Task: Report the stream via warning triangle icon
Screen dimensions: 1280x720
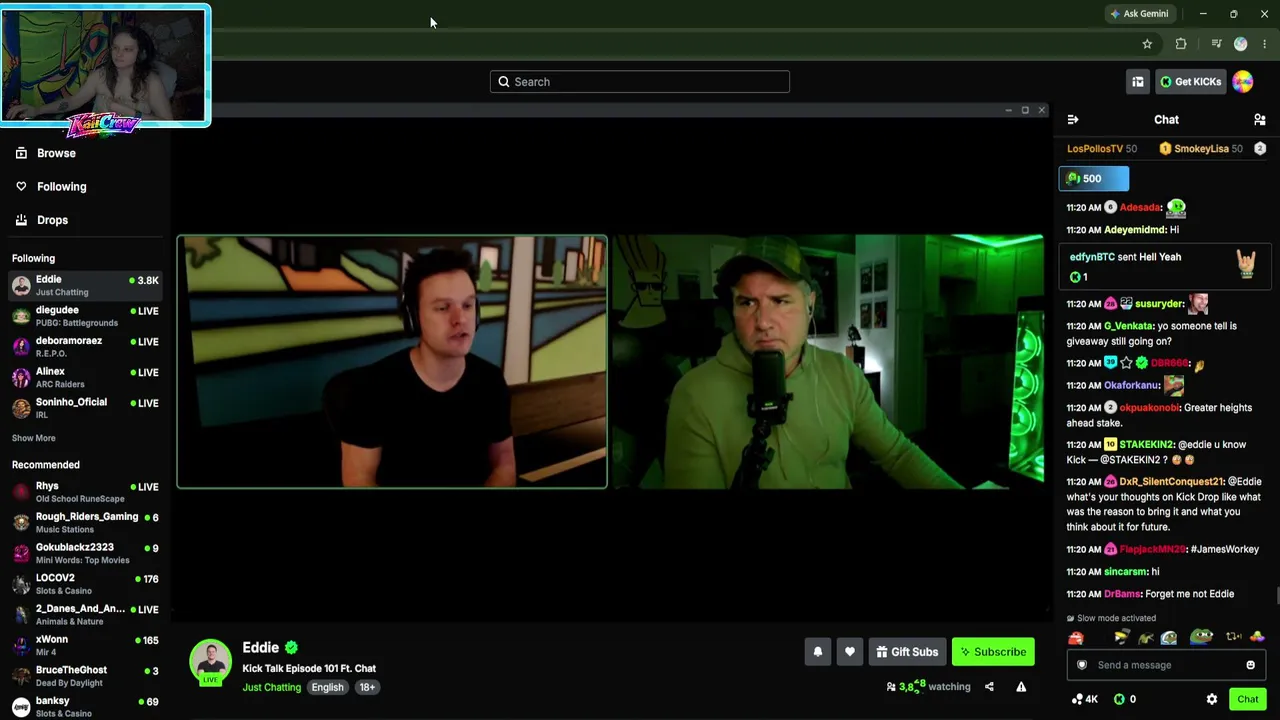Action: pyautogui.click(x=1021, y=687)
